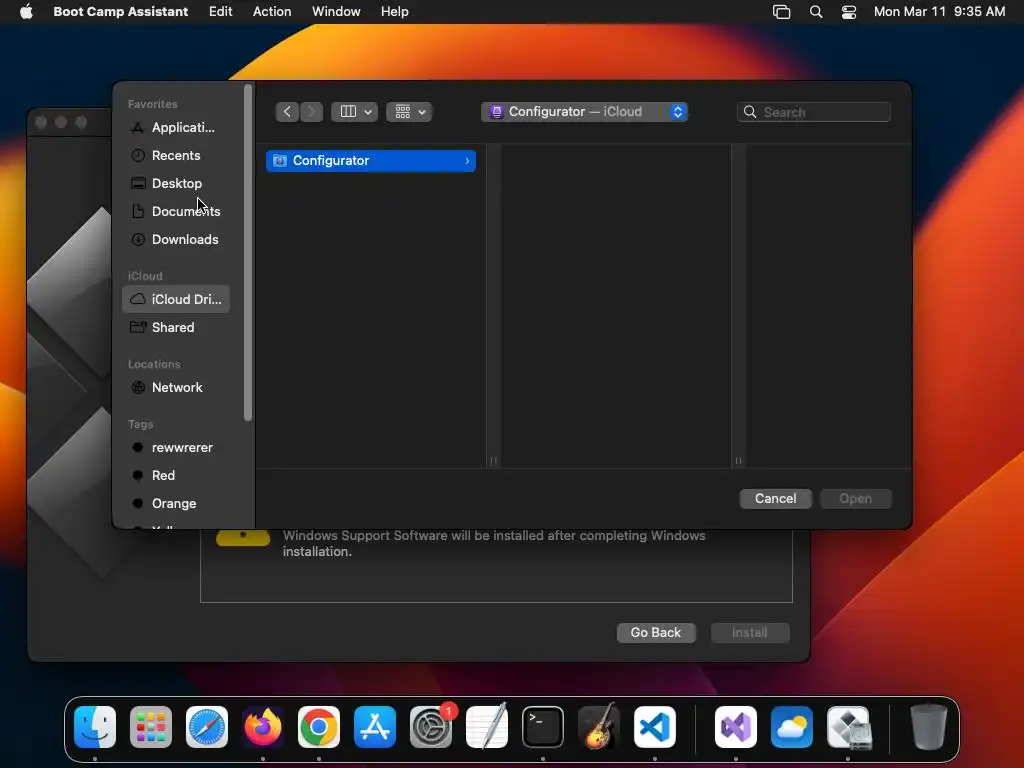Select Desktop in the sidebar

point(176,184)
